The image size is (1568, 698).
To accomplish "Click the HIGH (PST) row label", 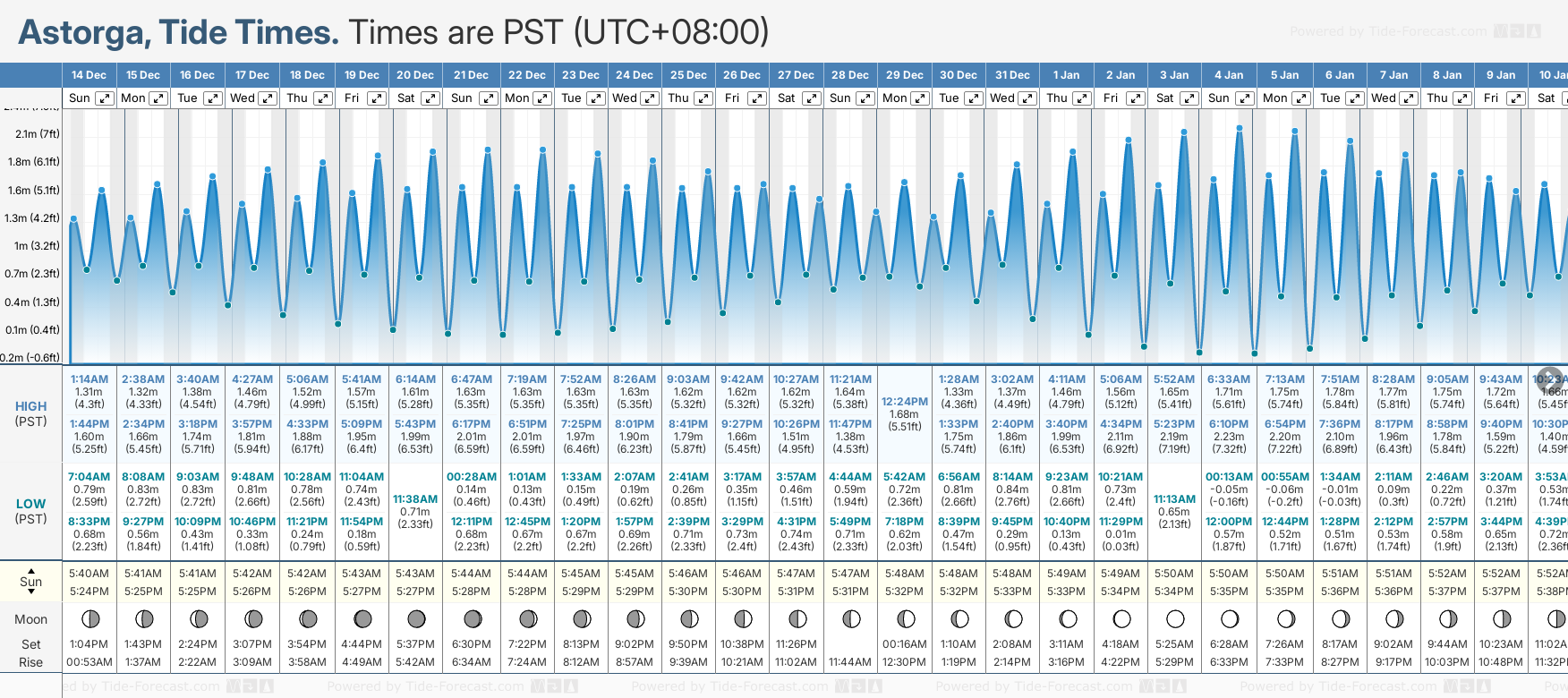I will [31, 413].
